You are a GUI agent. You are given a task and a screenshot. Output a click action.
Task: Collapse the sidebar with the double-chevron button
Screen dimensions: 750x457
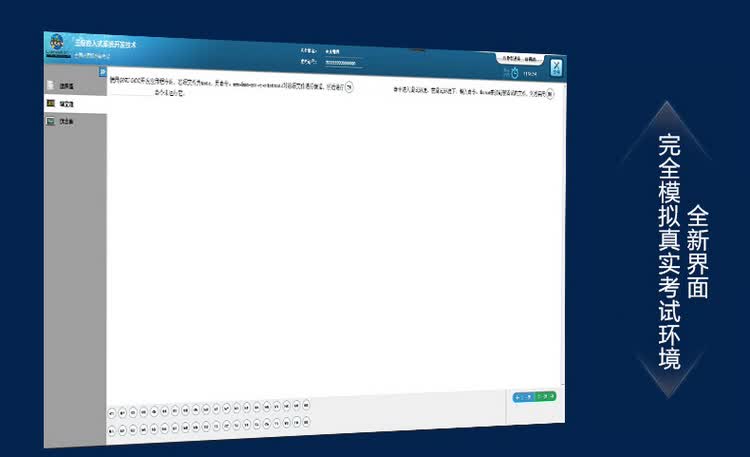tap(102, 72)
